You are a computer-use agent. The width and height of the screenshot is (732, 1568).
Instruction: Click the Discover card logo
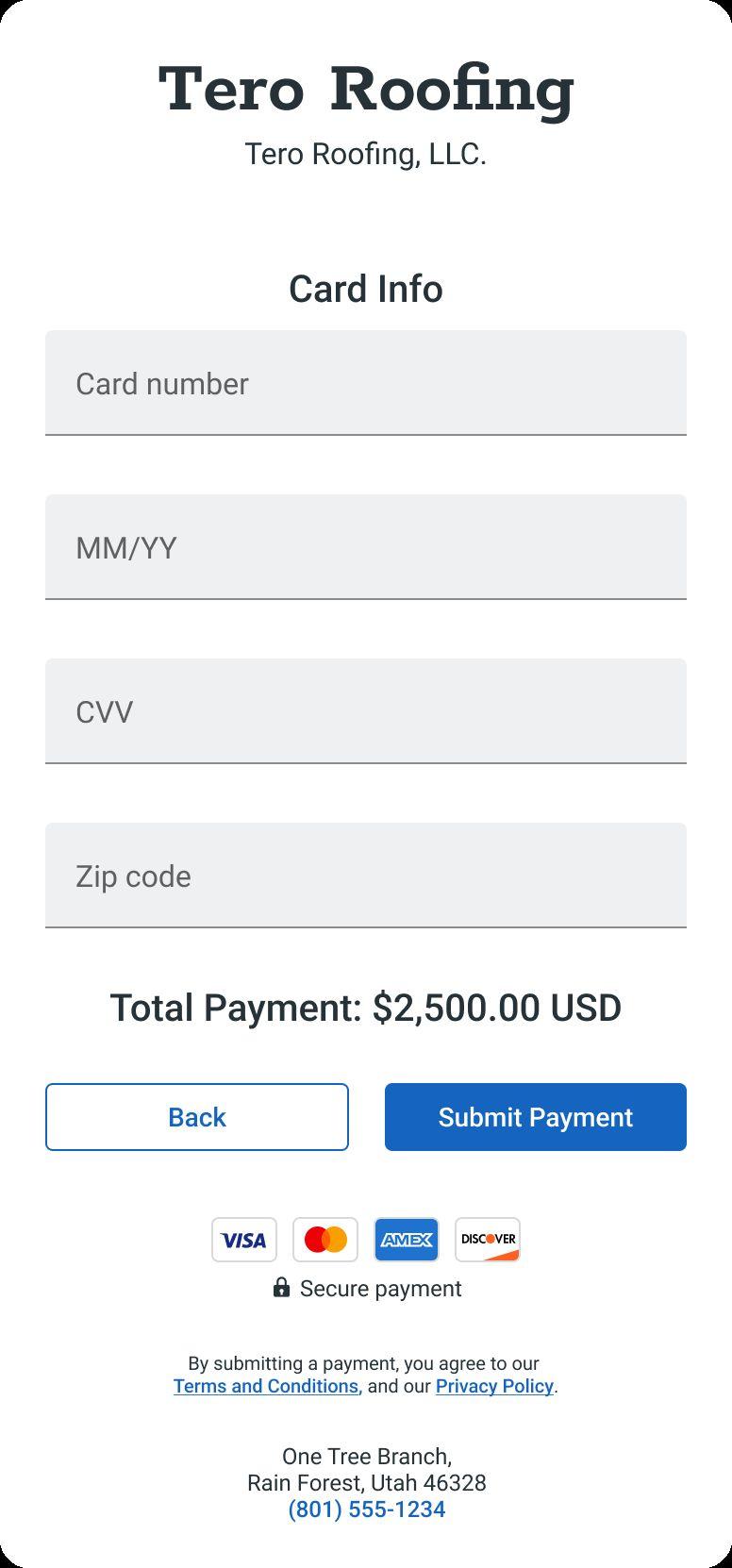point(488,1240)
